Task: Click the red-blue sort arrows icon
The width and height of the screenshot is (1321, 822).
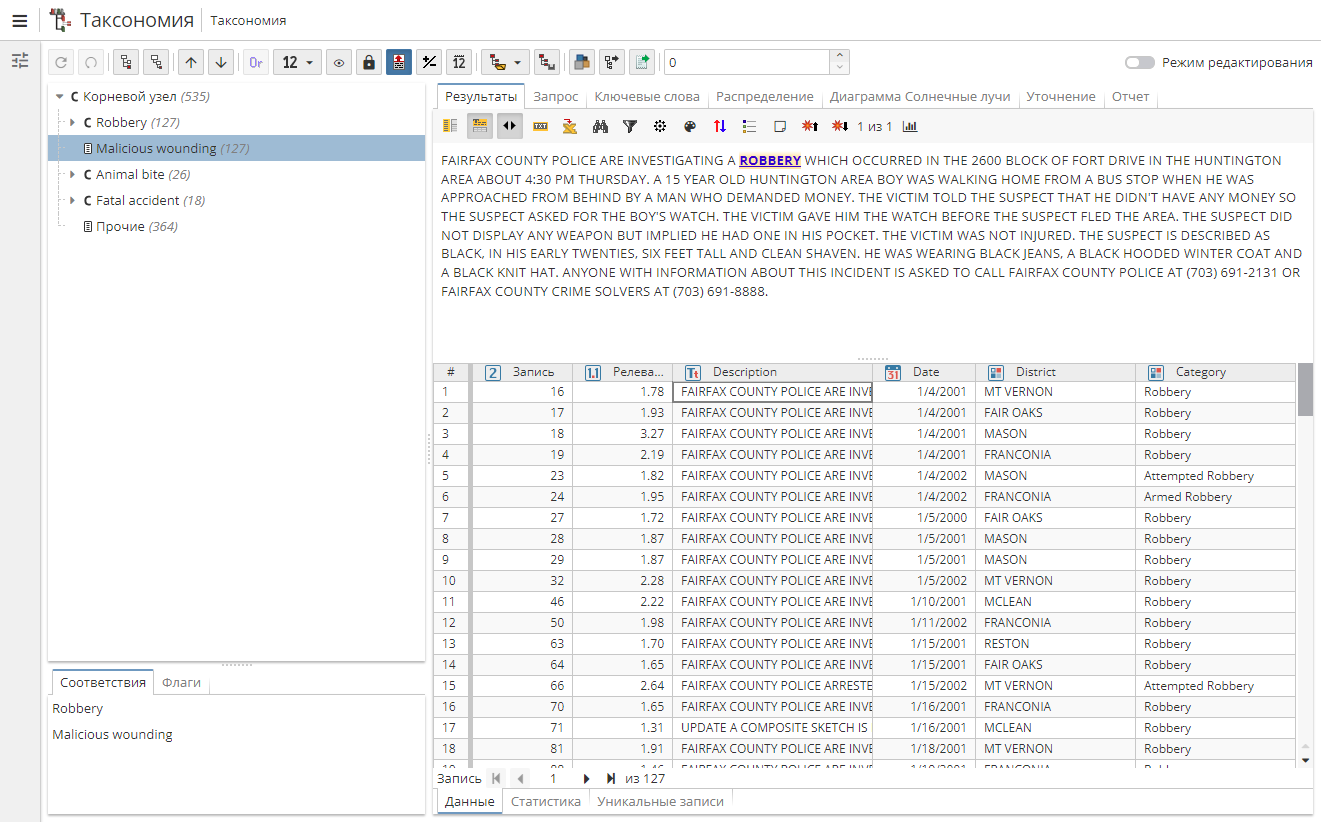Action: click(720, 126)
